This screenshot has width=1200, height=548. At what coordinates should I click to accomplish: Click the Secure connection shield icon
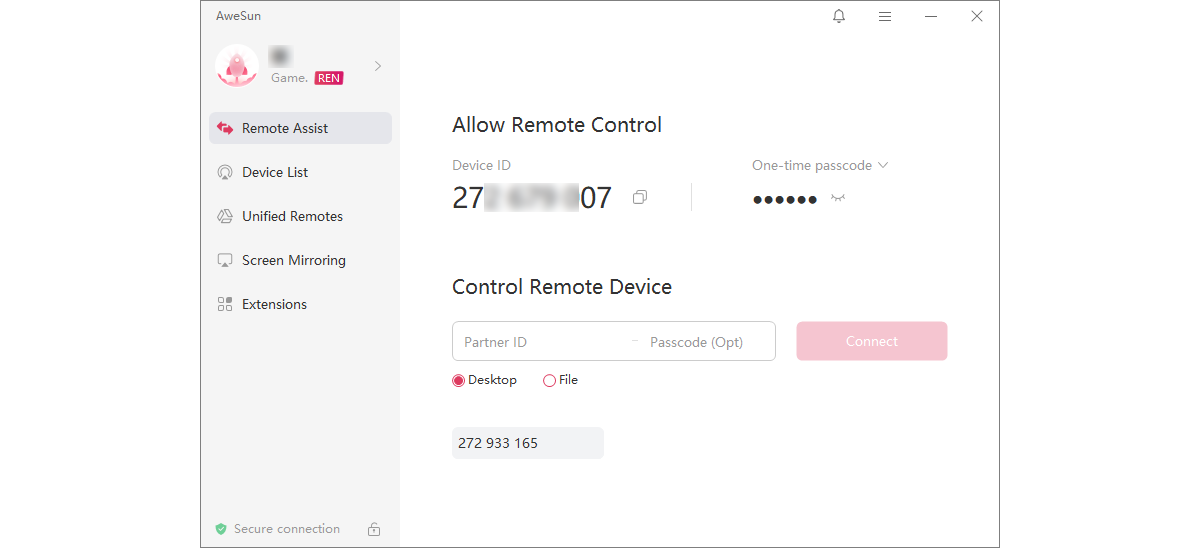click(x=221, y=529)
